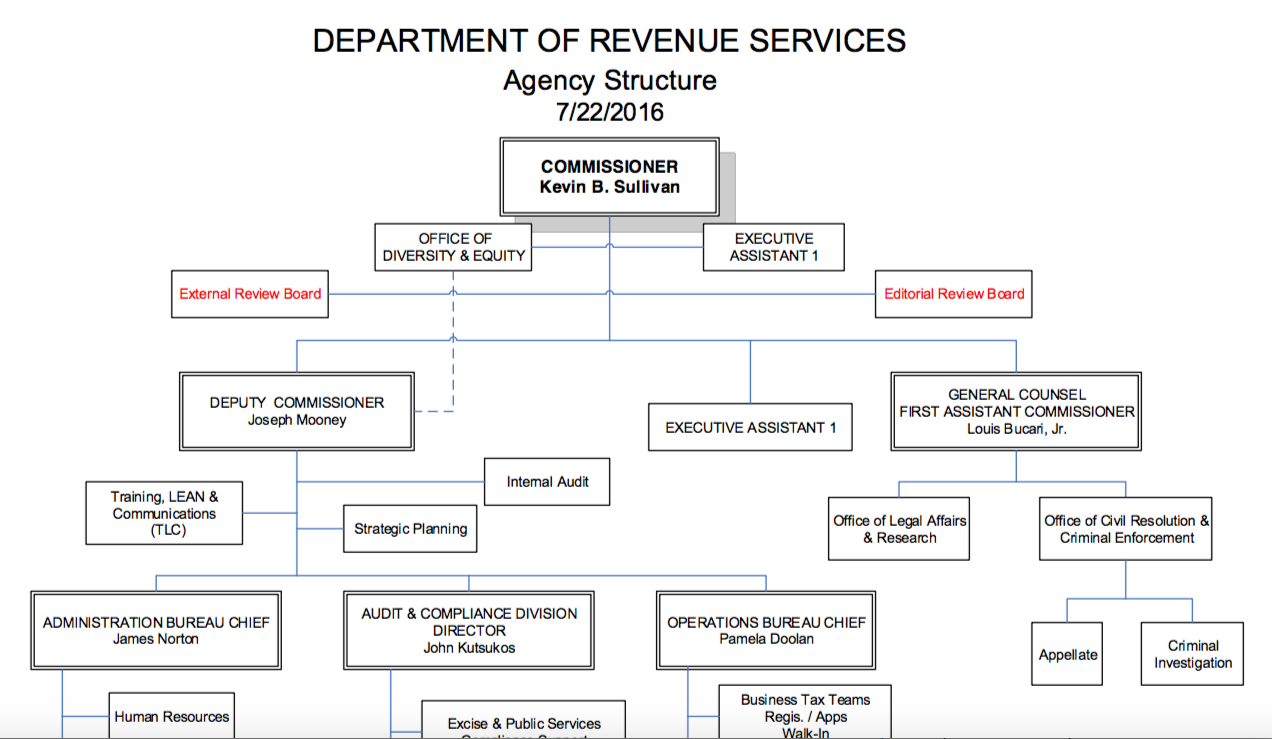The image size is (1272, 739).
Task: Select the red External Review Board box
Action: [x=250, y=294]
